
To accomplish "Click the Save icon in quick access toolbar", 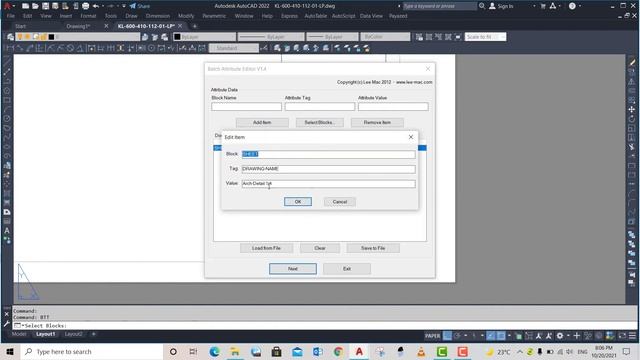I will coord(45,6).
